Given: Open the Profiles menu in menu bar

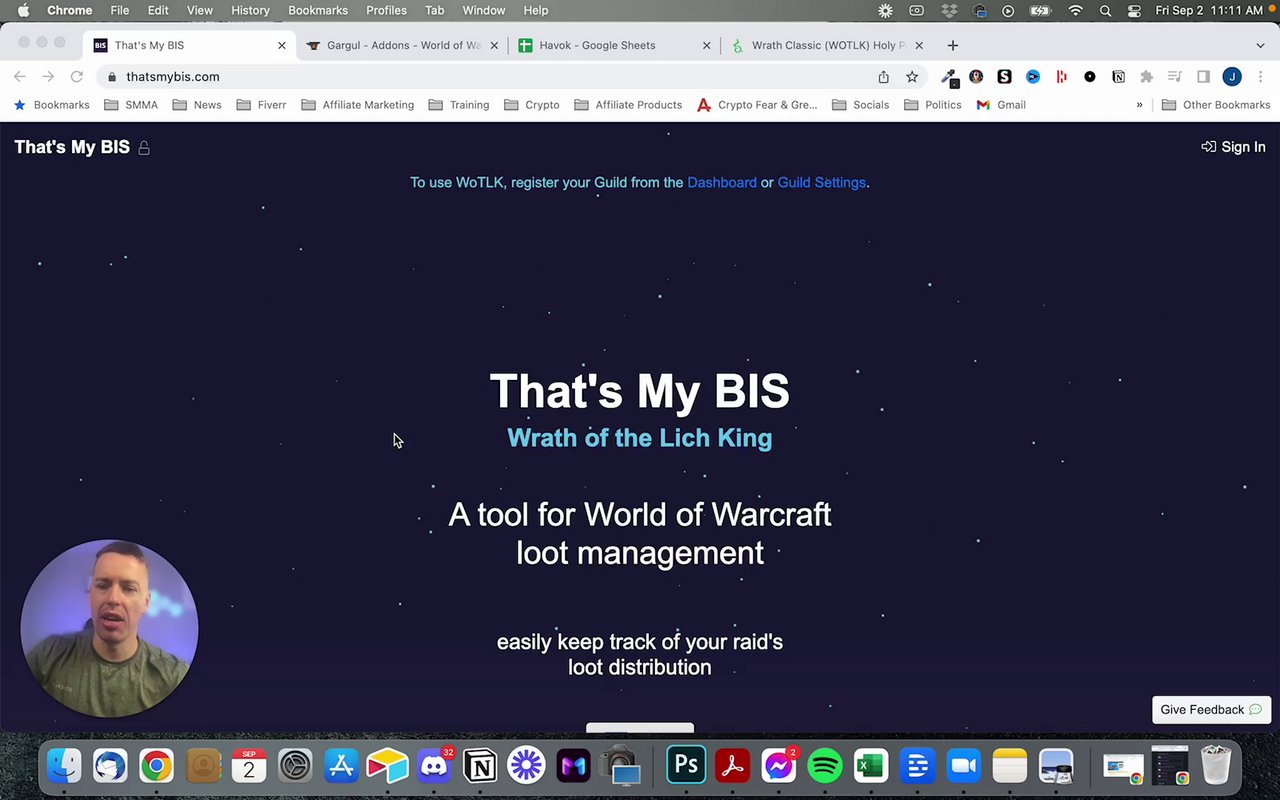Looking at the screenshot, I should tap(386, 10).
